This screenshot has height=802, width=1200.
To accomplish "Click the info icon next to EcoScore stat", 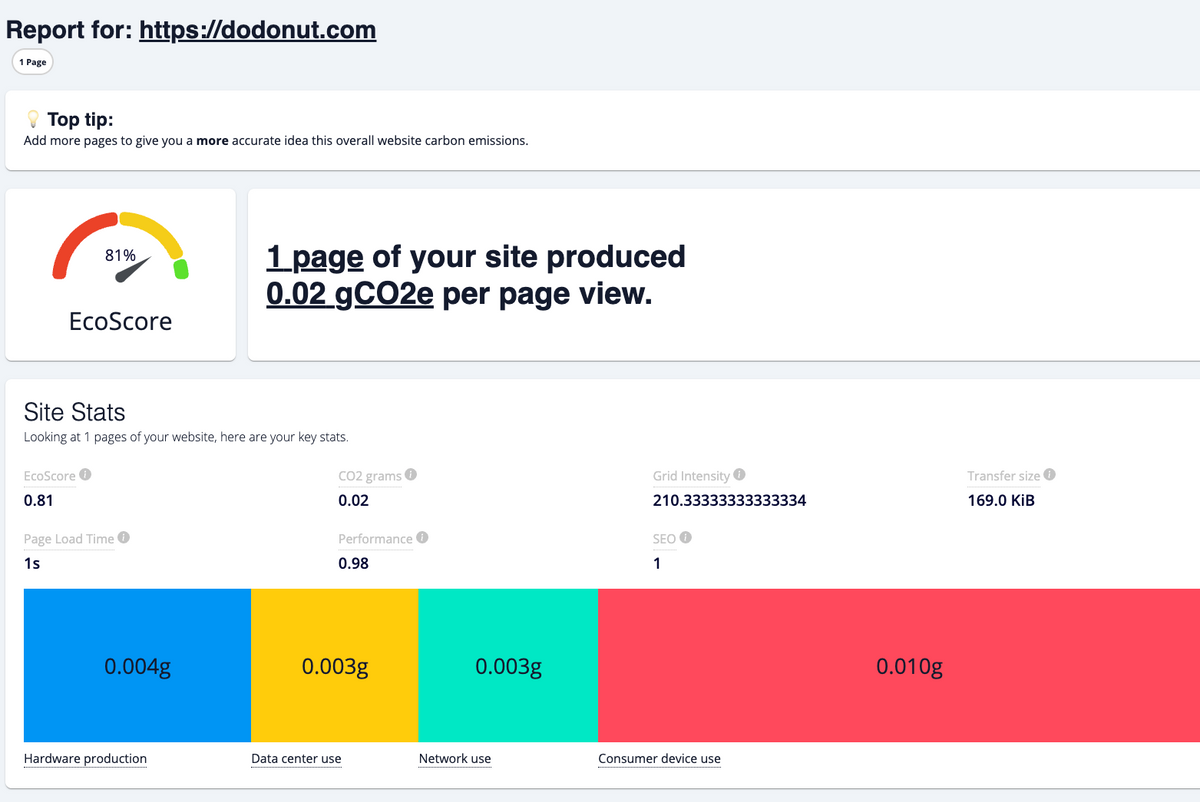I will 85,475.
